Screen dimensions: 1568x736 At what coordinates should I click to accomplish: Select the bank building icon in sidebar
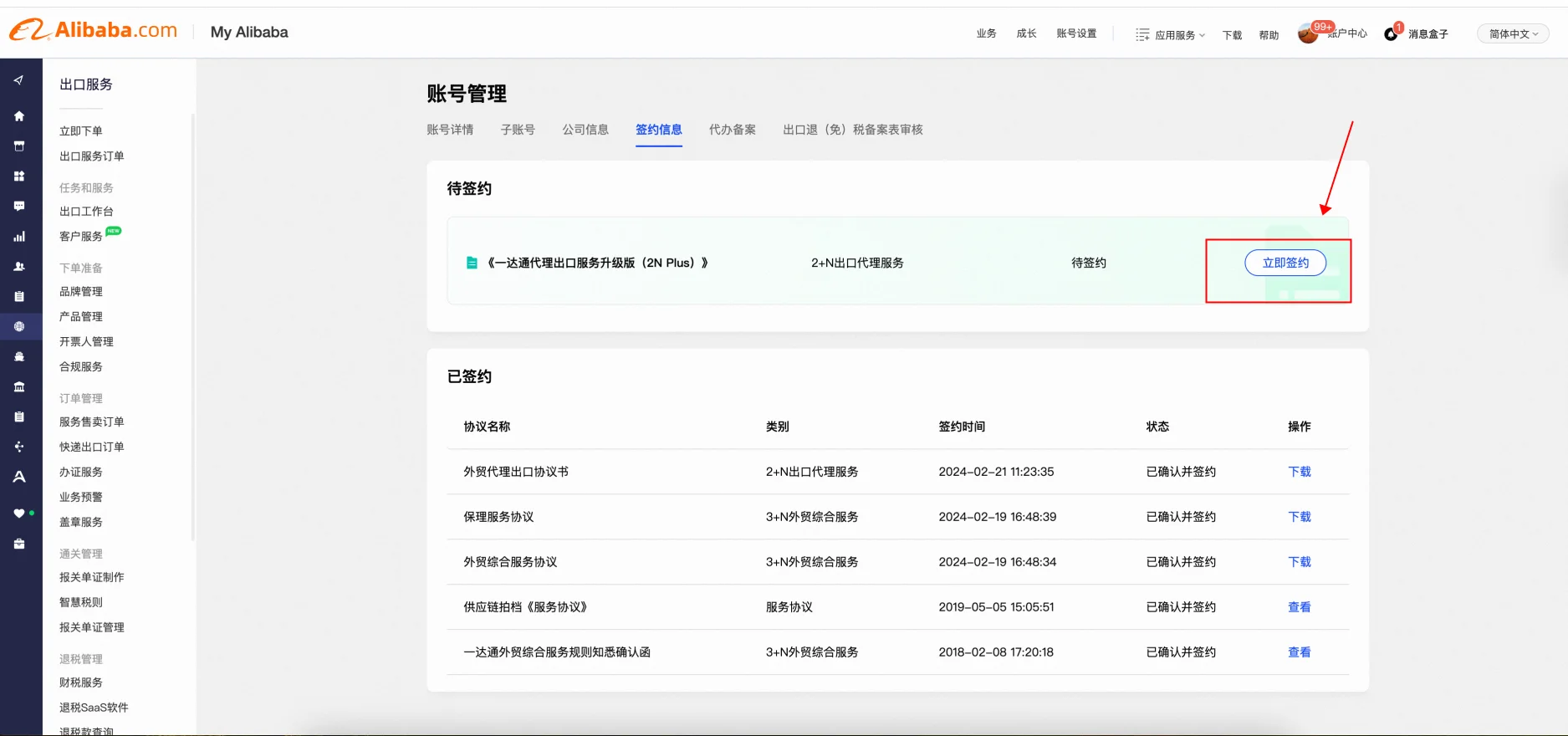(x=19, y=387)
